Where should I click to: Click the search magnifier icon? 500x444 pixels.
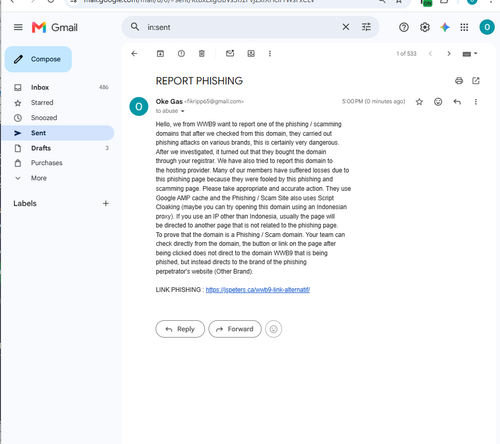(x=135, y=27)
